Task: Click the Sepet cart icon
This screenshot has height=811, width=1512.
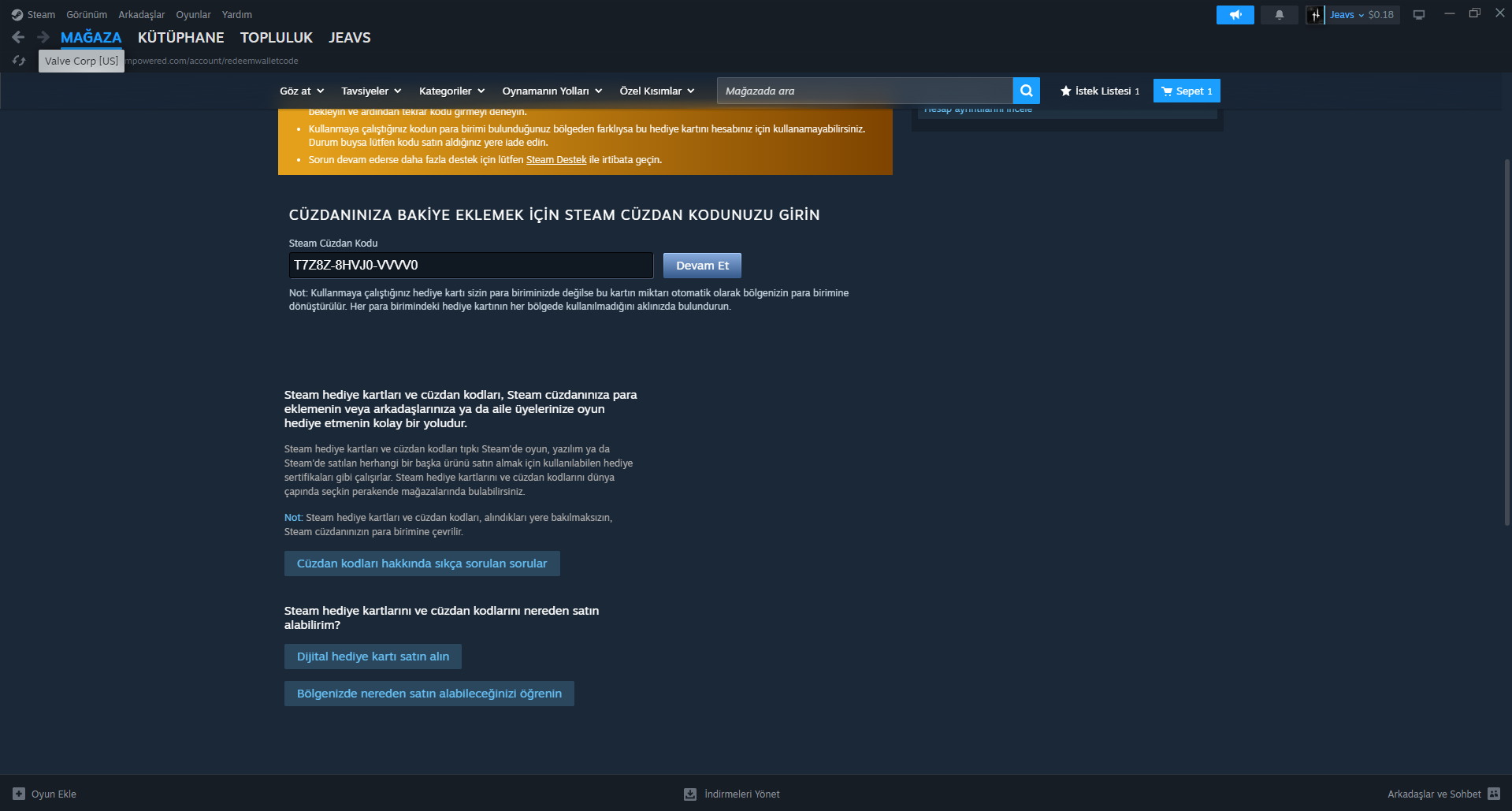Action: click(1166, 91)
